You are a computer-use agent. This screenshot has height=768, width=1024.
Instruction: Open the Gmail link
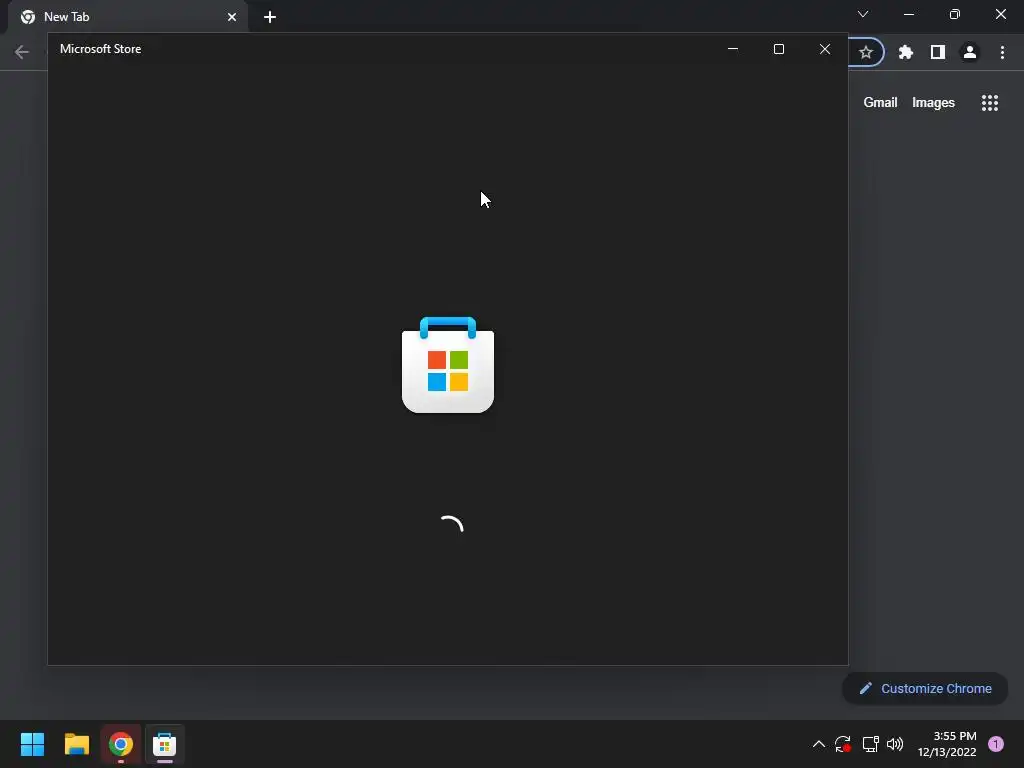point(880,103)
